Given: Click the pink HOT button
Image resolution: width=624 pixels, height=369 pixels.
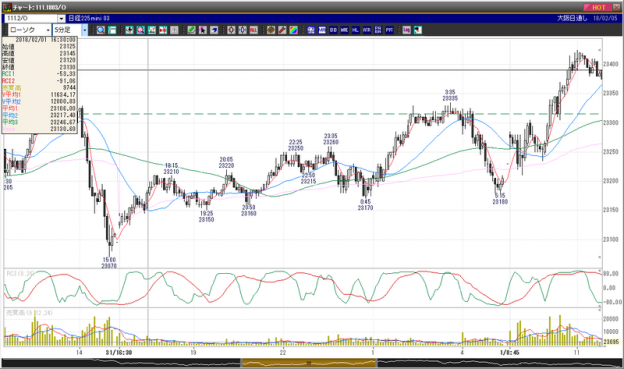Looking at the screenshot, I should pos(597,7).
